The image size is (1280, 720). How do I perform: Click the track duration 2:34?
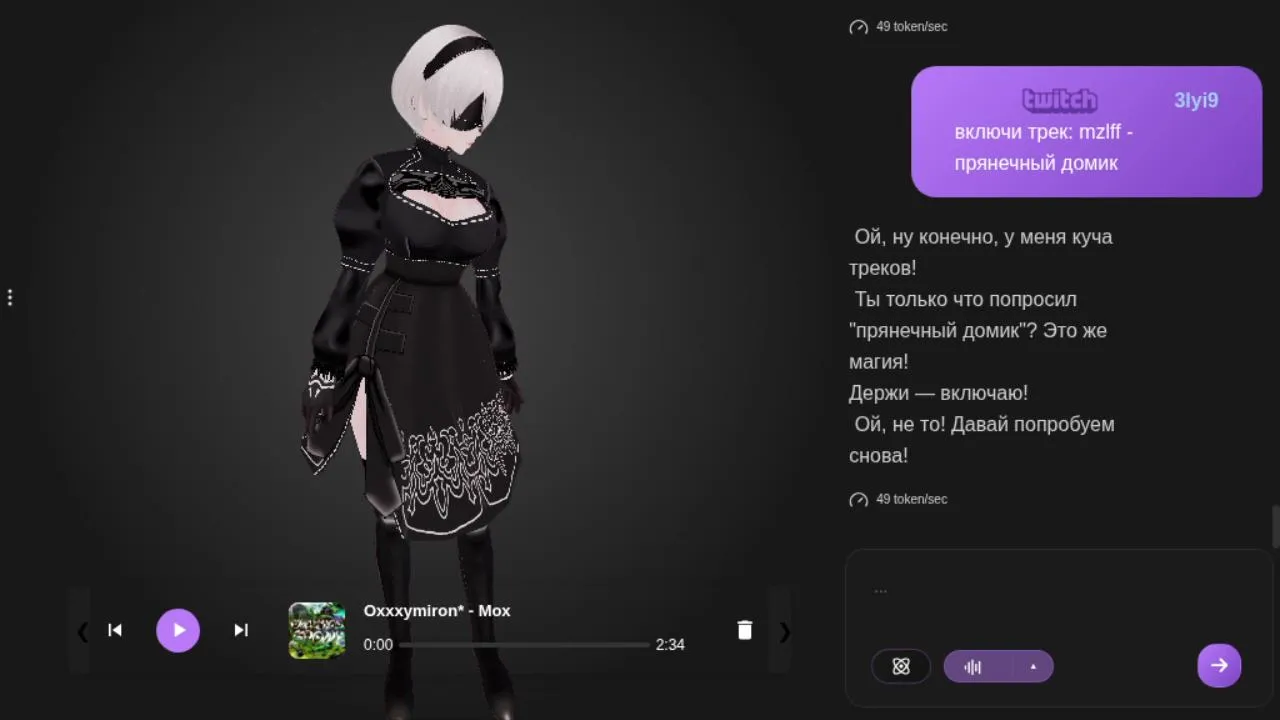point(670,645)
